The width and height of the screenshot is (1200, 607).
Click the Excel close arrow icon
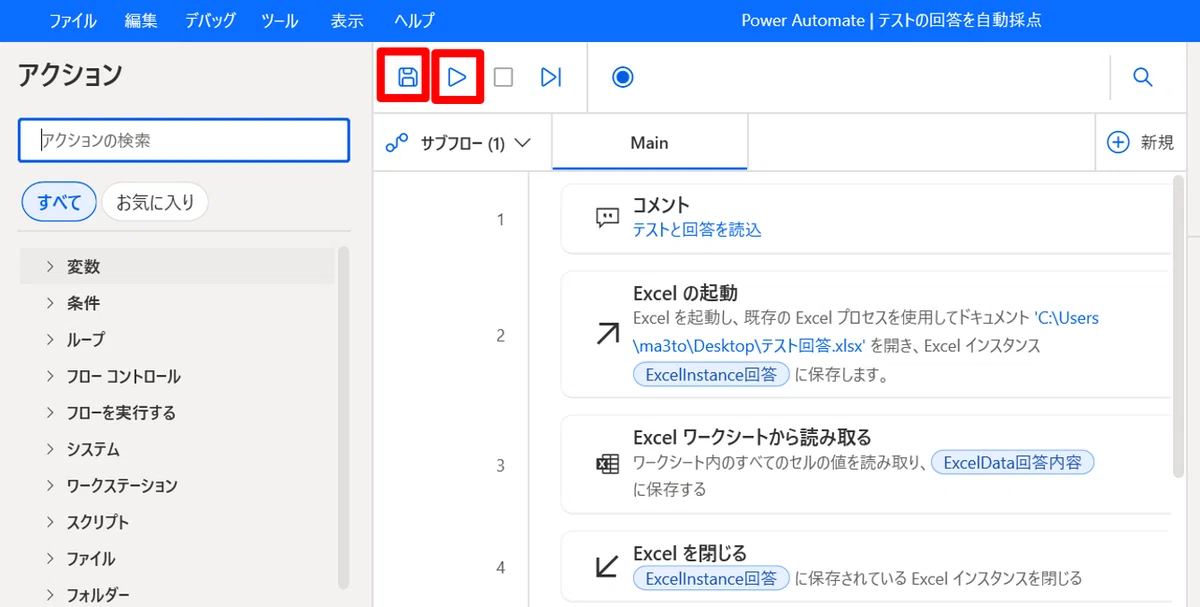pos(607,566)
